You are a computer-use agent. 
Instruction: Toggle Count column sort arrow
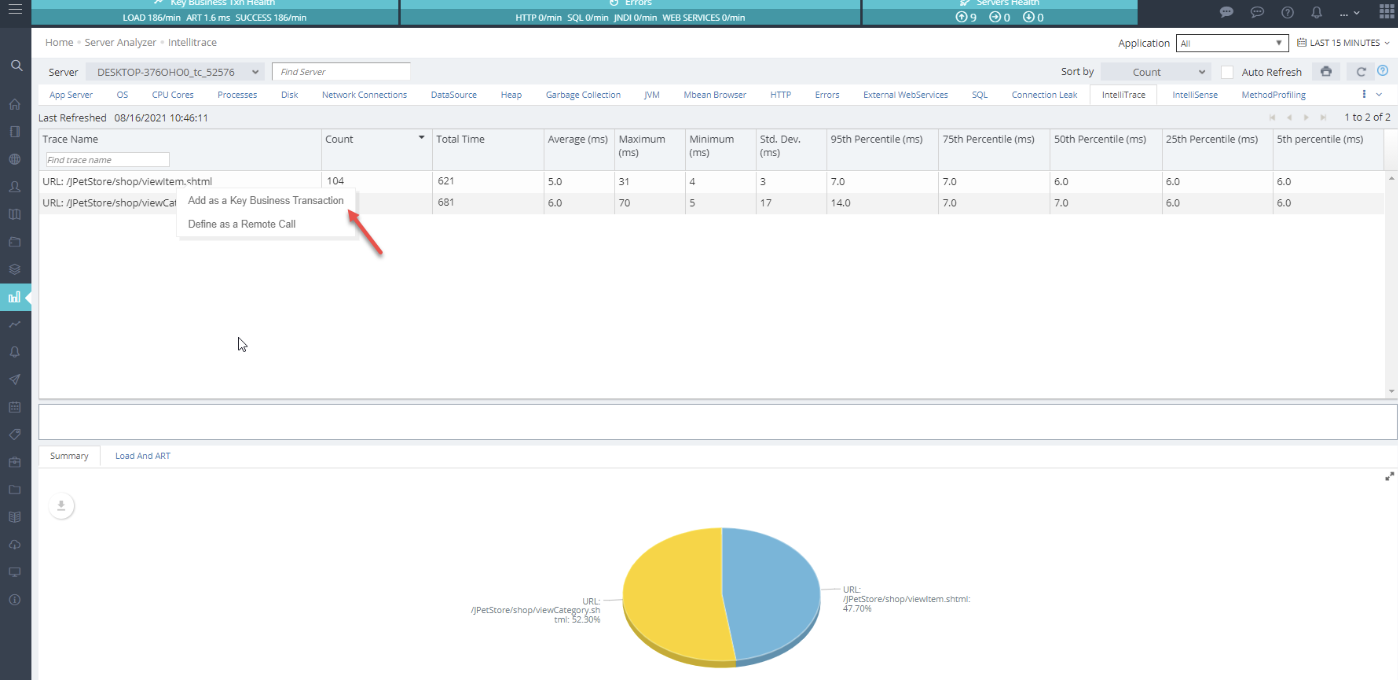click(421, 139)
